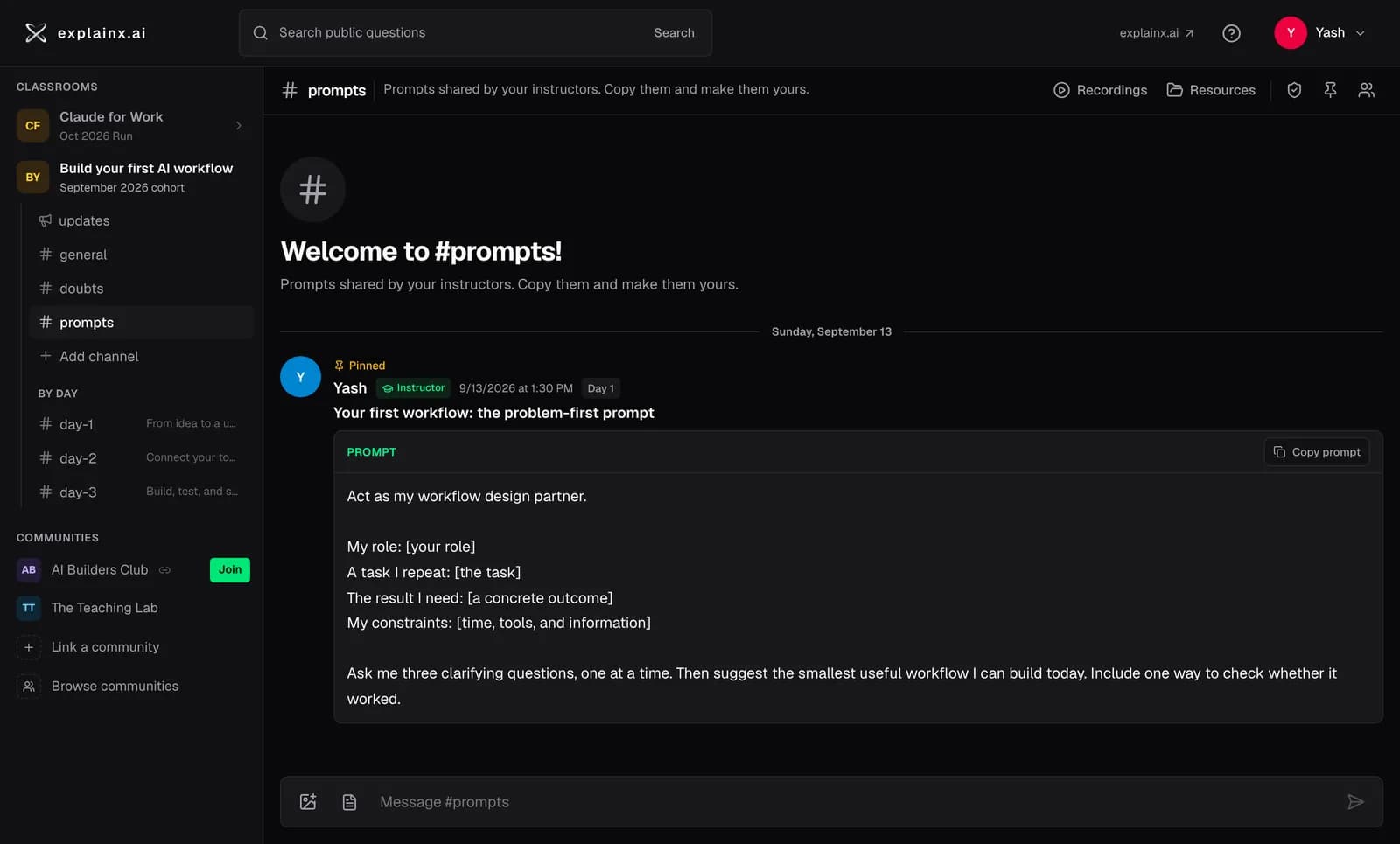The width and height of the screenshot is (1400, 844).
Task: Open the help question-mark icon
Action: coord(1231,33)
